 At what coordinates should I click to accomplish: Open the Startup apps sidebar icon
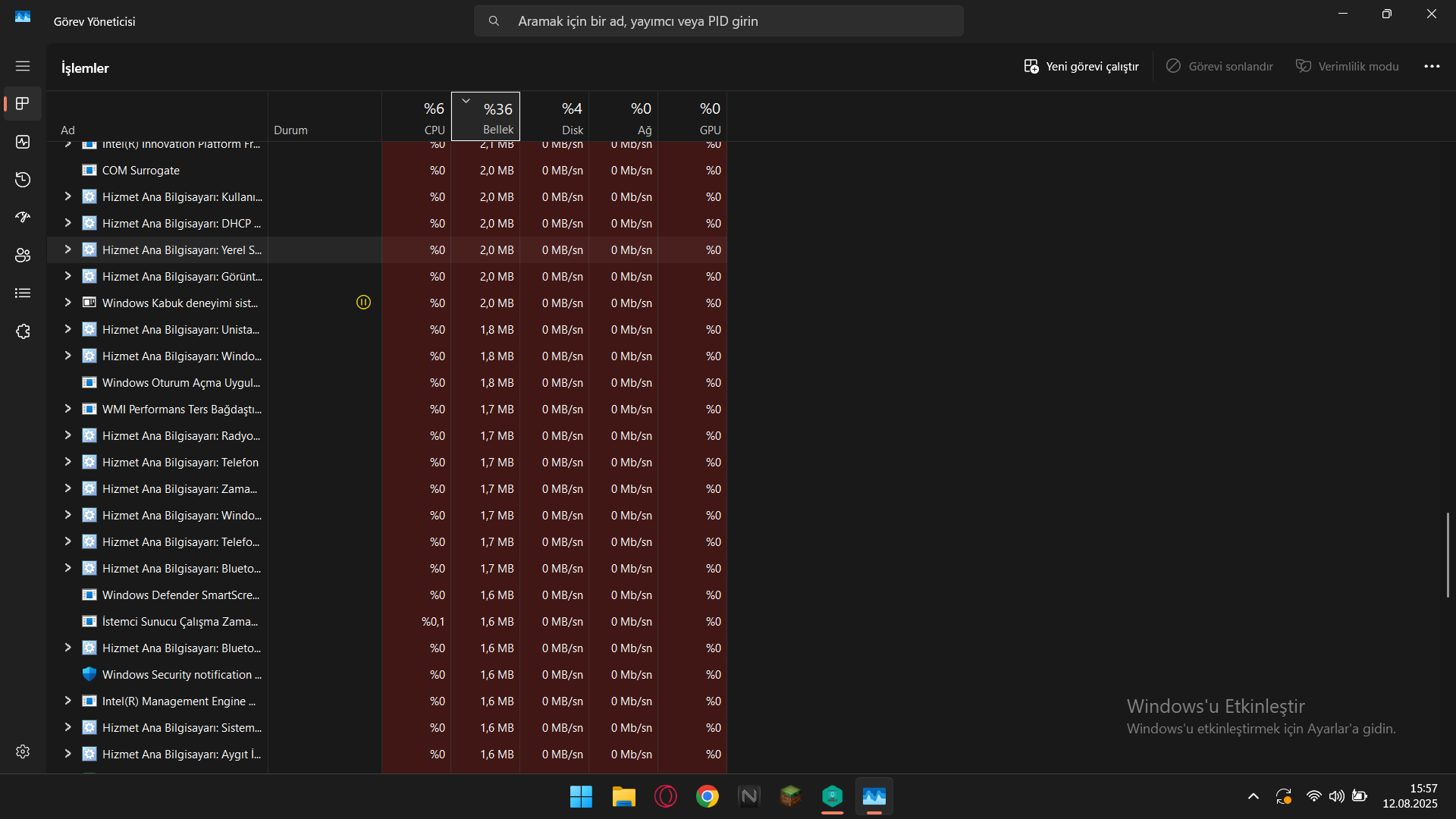(23, 218)
